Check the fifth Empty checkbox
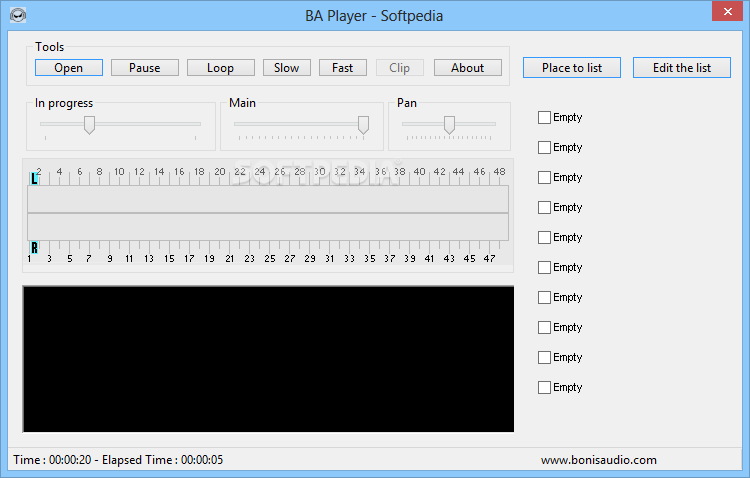The height and width of the screenshot is (478, 750). coord(544,237)
